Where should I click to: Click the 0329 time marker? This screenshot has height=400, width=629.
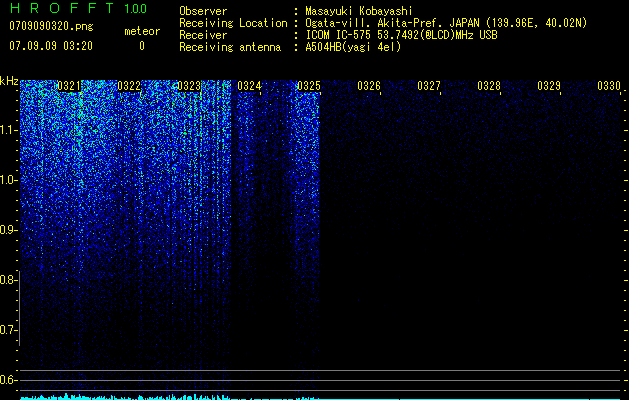pyautogui.click(x=549, y=86)
